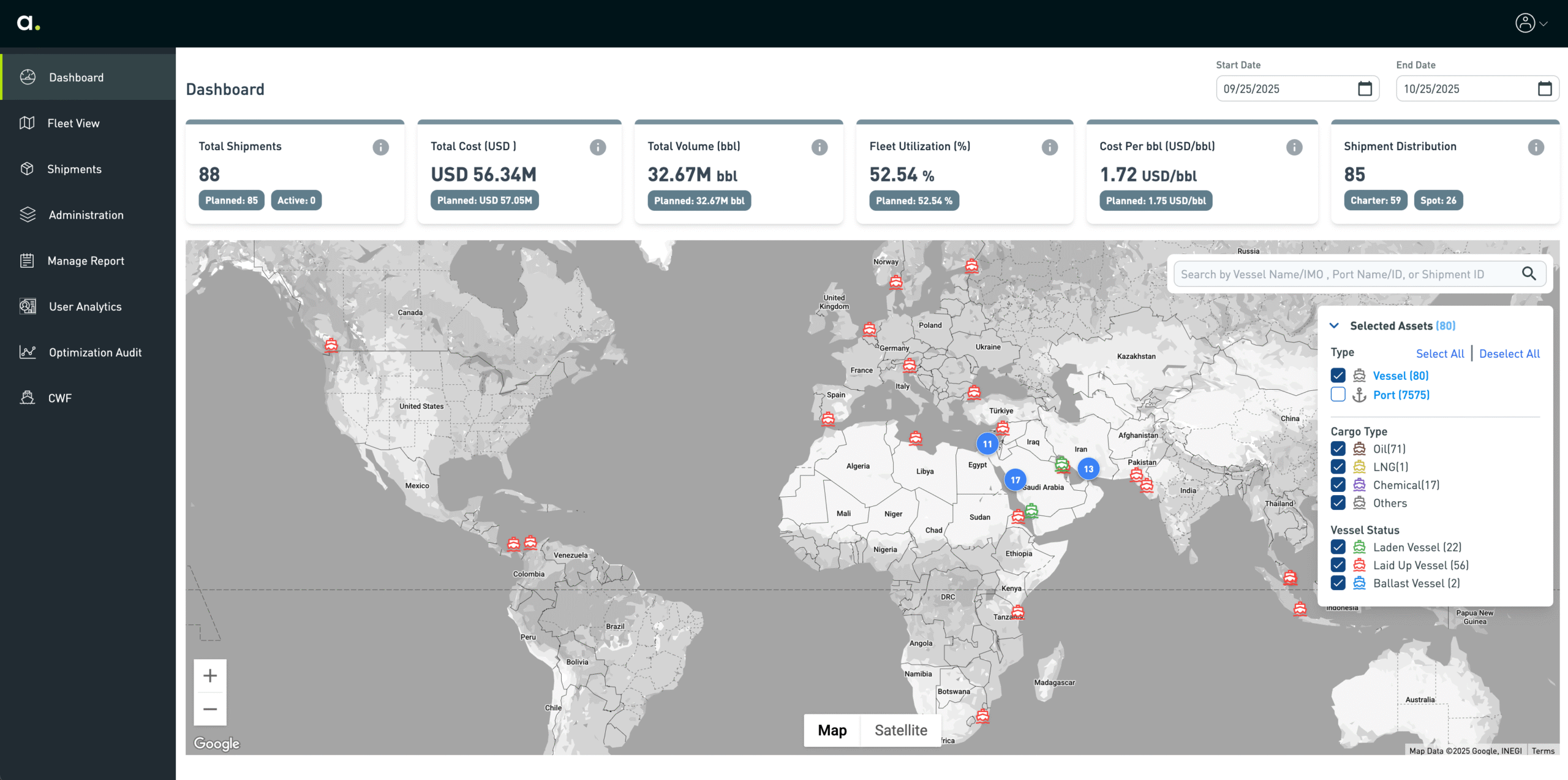Click the map search magnifier icon

pos(1529,274)
